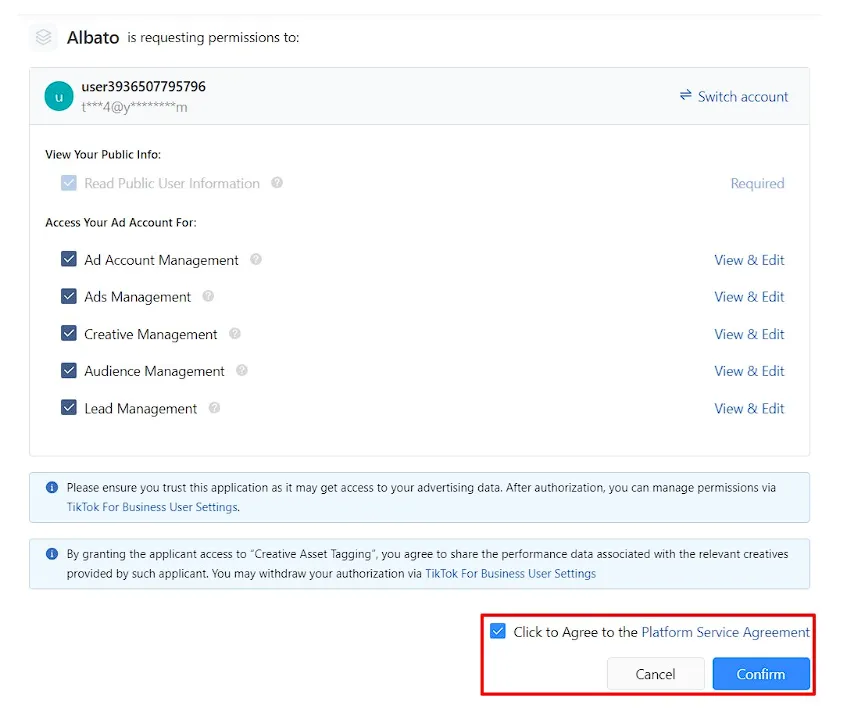Click the Lead Management label

tap(141, 409)
